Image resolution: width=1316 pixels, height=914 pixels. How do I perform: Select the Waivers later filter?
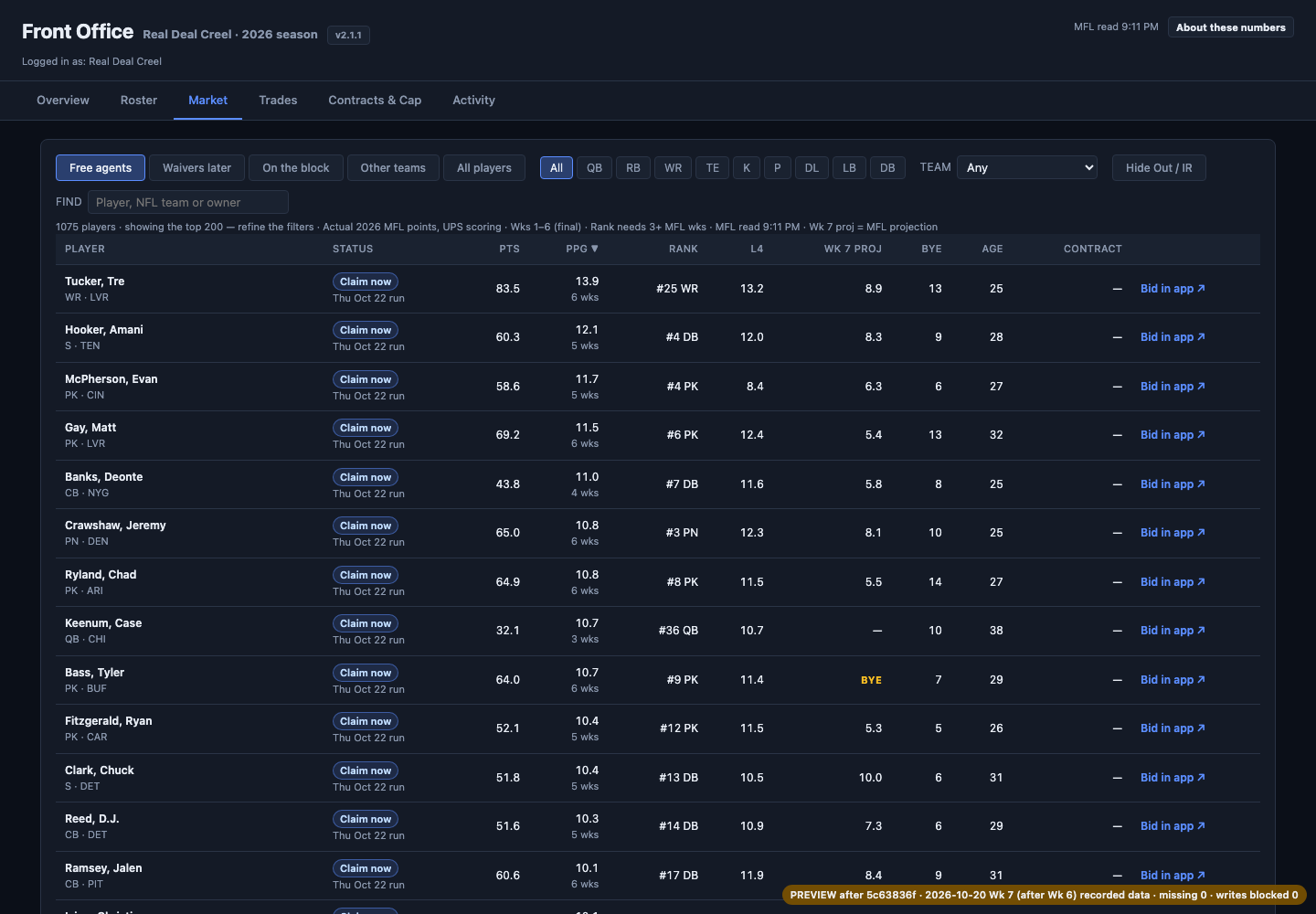(196, 168)
